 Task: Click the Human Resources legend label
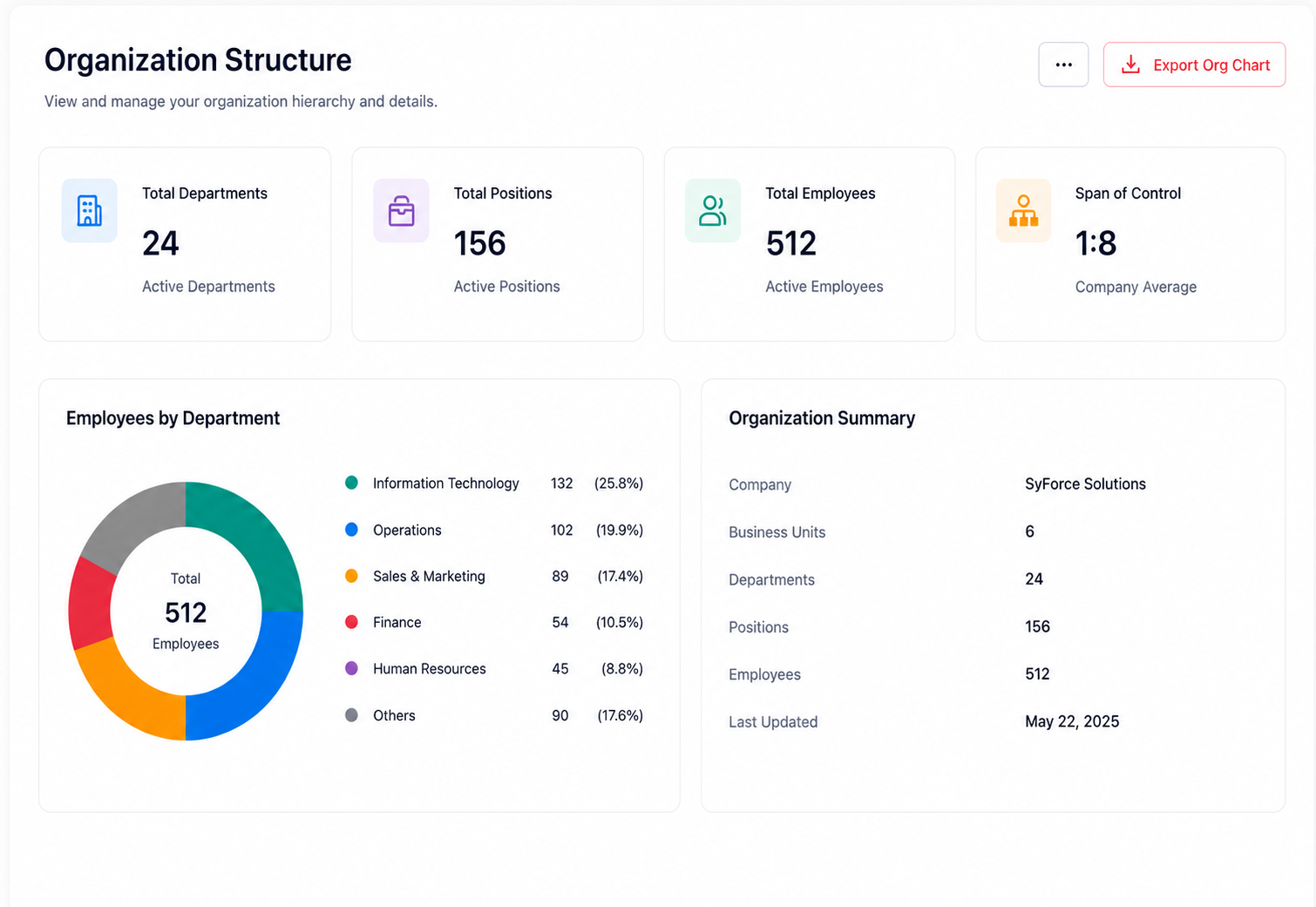coord(429,668)
